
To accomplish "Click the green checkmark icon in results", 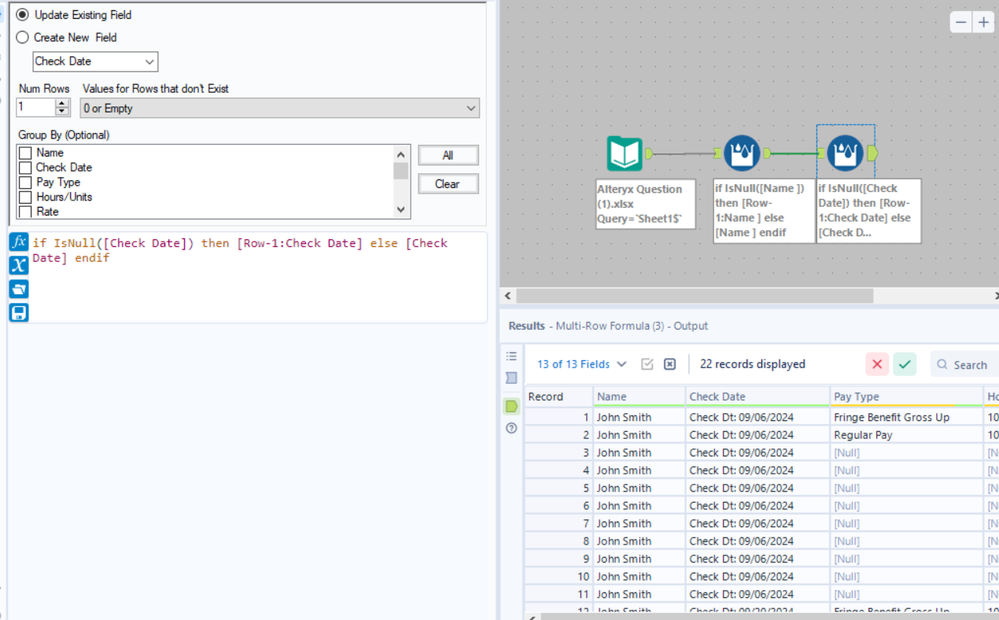I will (x=905, y=365).
